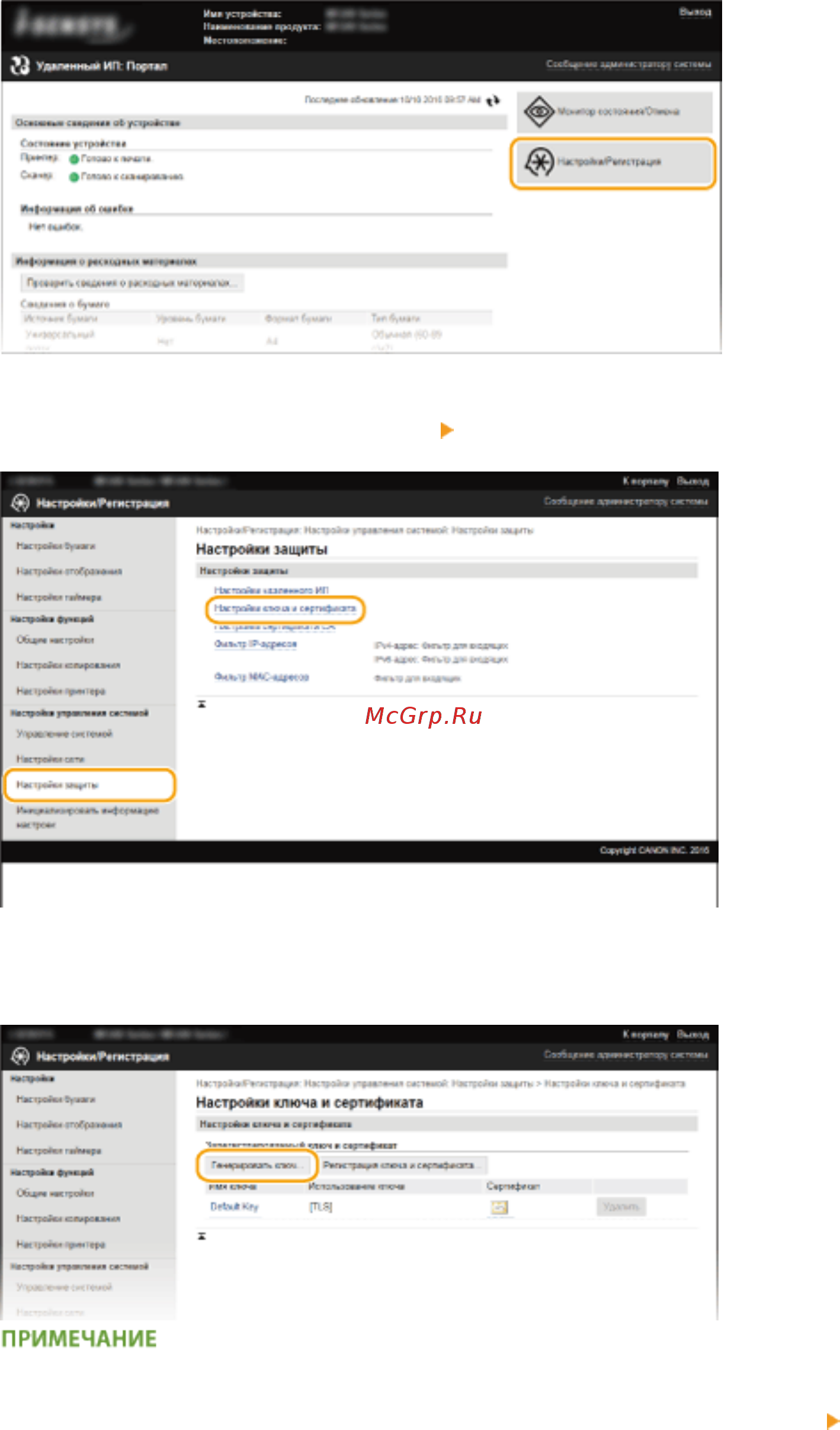This screenshot has height=1430, width=840.
Task: Open Монитор состояния/Отмена on the portal
Action: tap(614, 111)
